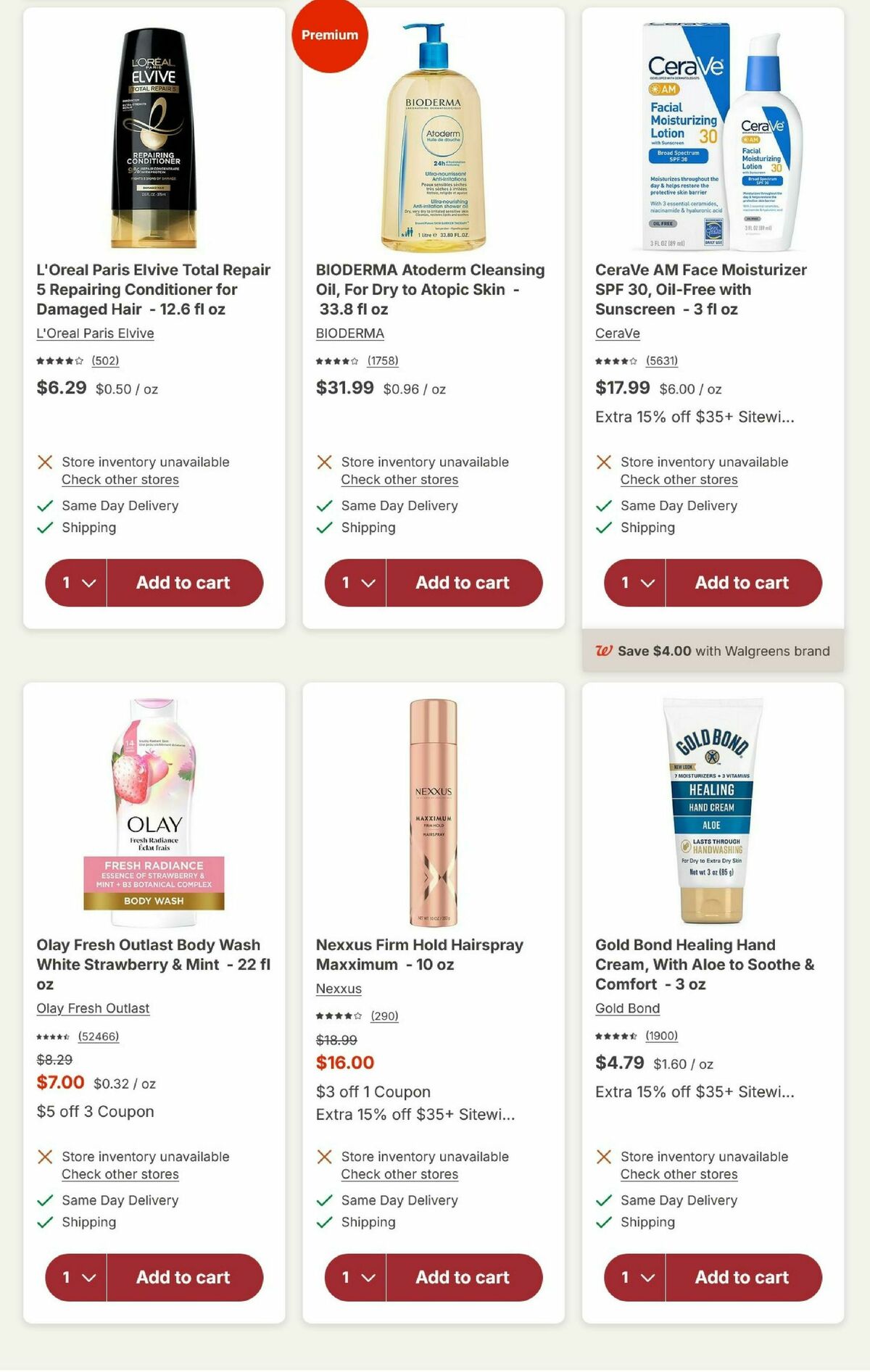This screenshot has width=870, height=1372.
Task: Add the L'Oreal conditioner to cart
Action: [184, 582]
